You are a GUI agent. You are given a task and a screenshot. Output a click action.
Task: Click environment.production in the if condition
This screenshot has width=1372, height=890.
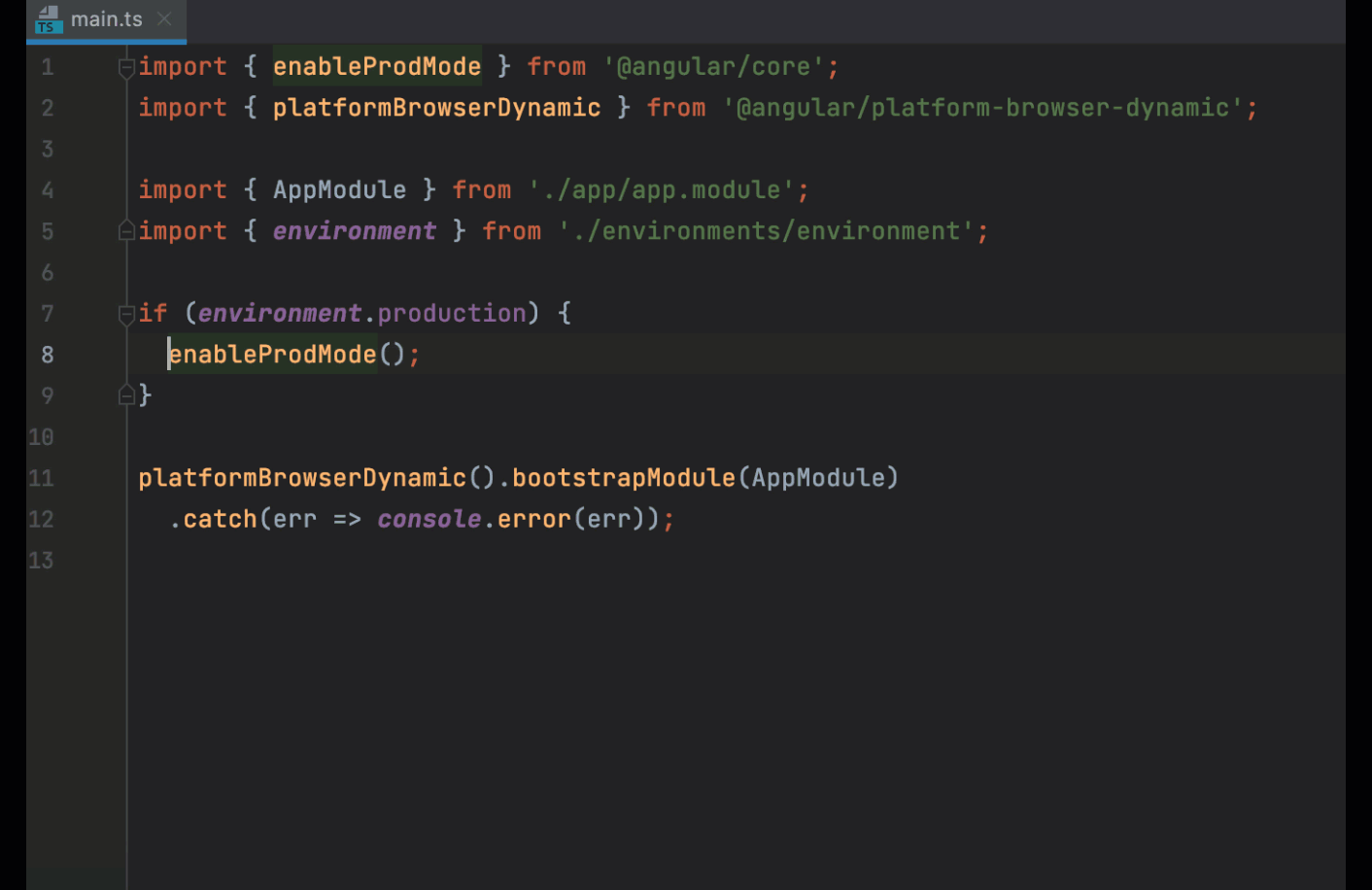364,313
